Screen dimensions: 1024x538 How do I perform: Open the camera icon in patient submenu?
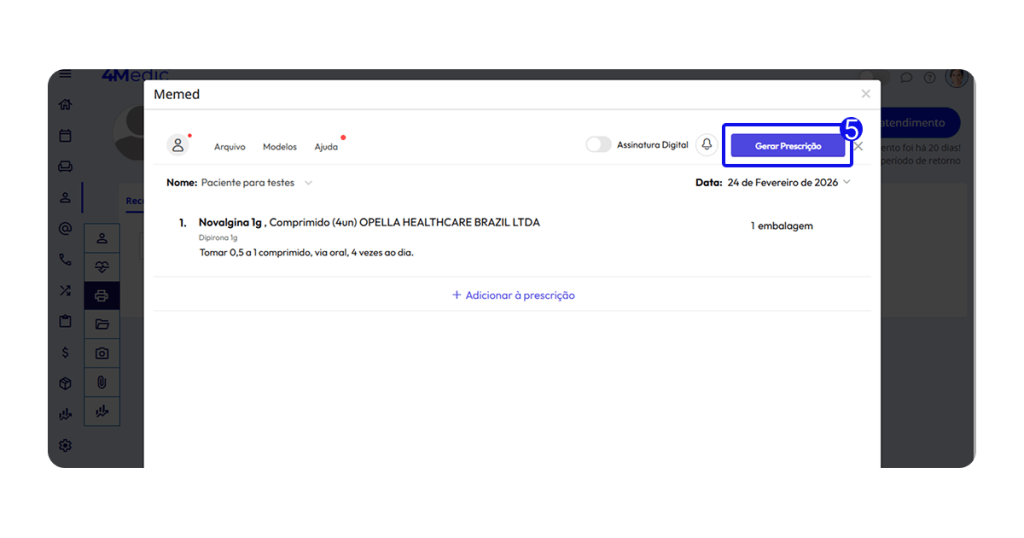tap(102, 353)
